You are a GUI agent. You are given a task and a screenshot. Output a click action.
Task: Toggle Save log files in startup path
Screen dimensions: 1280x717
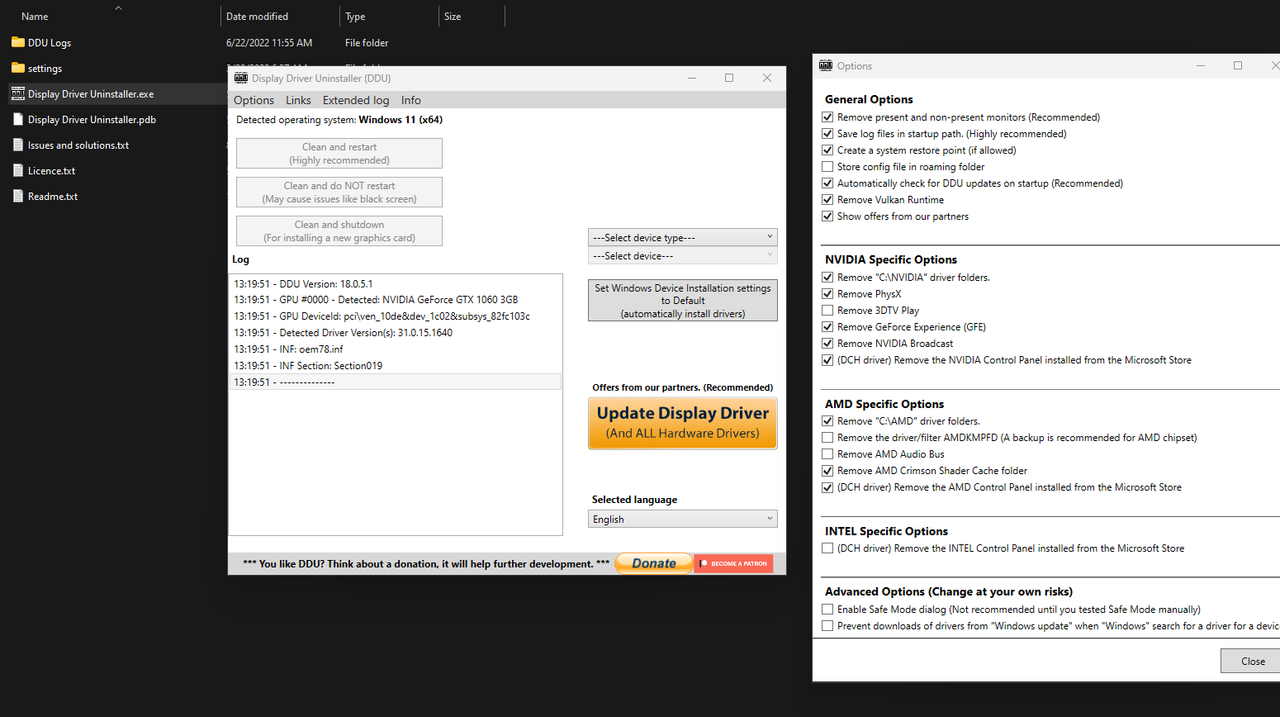point(827,134)
